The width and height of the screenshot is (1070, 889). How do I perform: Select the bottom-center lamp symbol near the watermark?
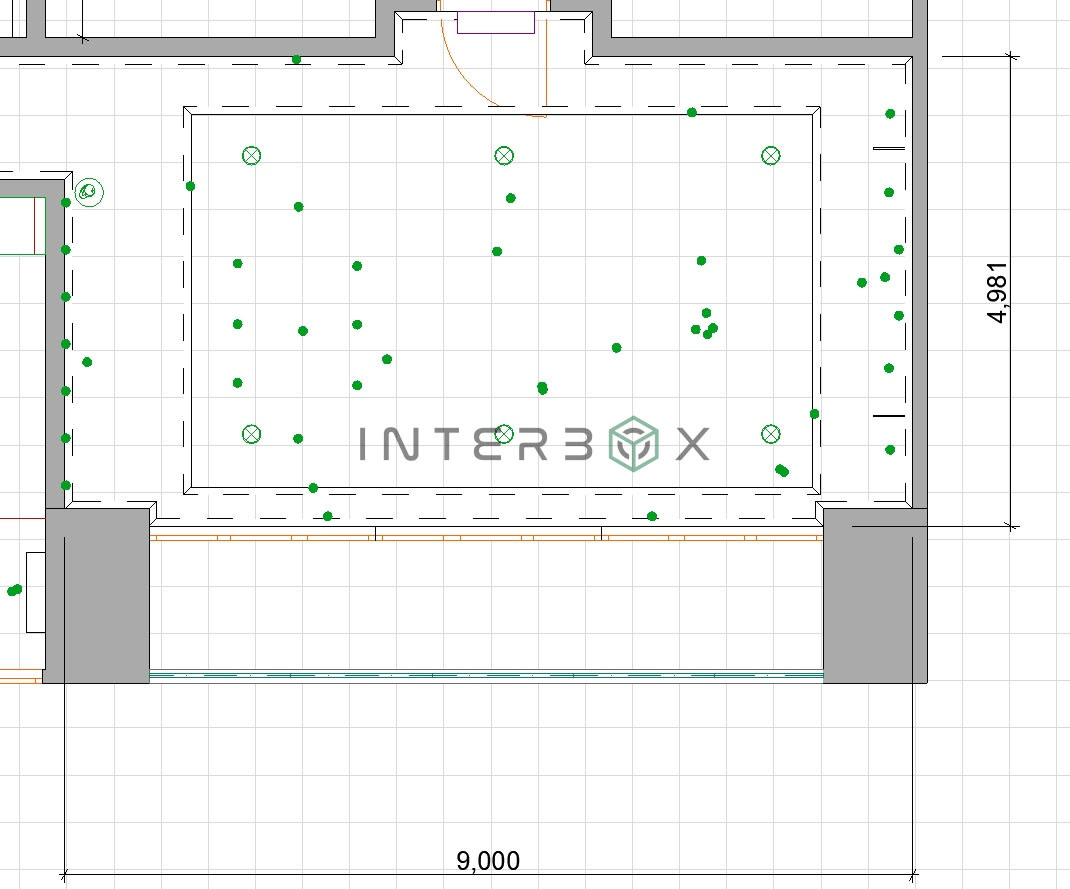pyautogui.click(x=504, y=434)
